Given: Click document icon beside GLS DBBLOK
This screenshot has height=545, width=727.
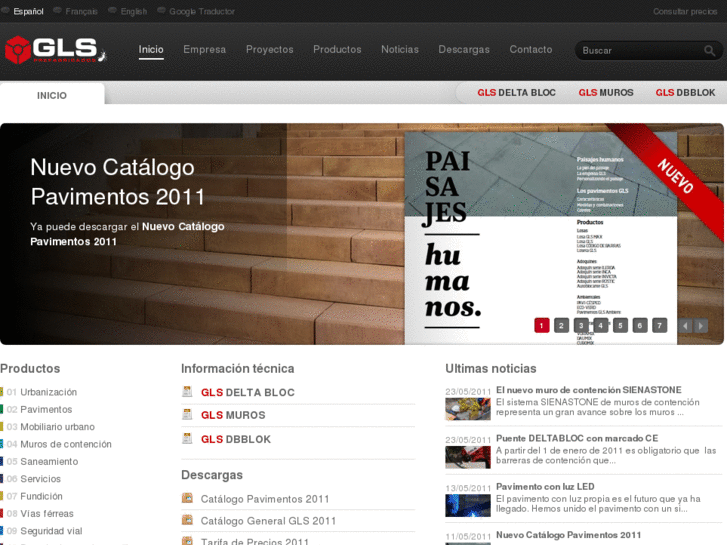Looking at the screenshot, I should point(187,438).
